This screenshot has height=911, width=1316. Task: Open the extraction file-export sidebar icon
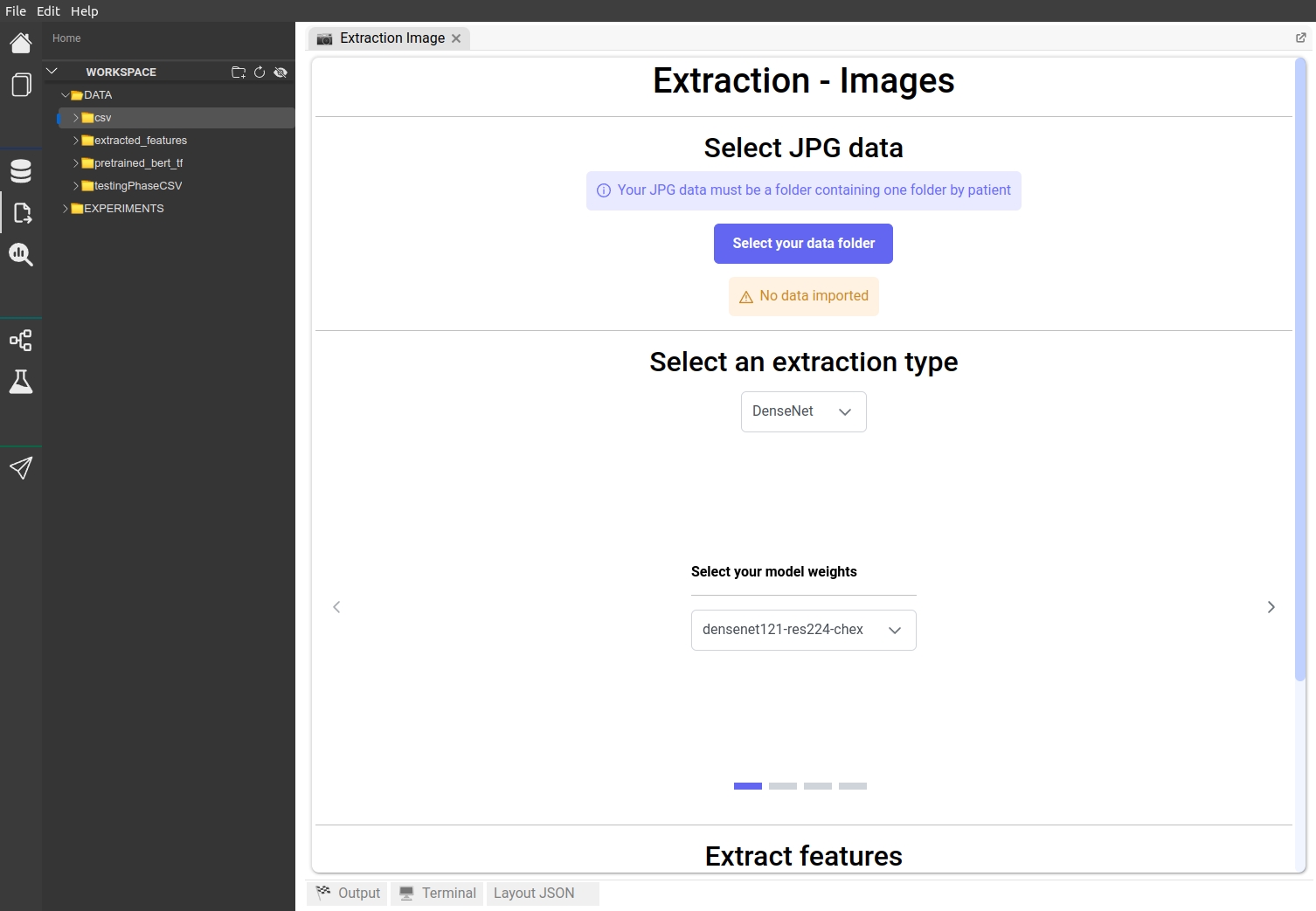point(22,213)
